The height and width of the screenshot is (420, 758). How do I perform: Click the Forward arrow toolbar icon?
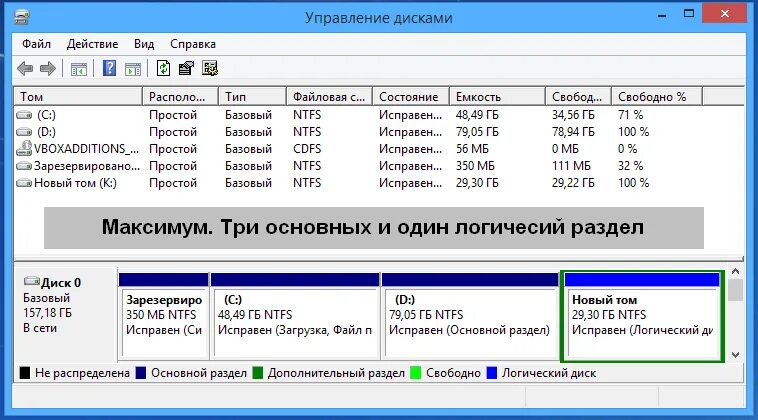point(47,69)
